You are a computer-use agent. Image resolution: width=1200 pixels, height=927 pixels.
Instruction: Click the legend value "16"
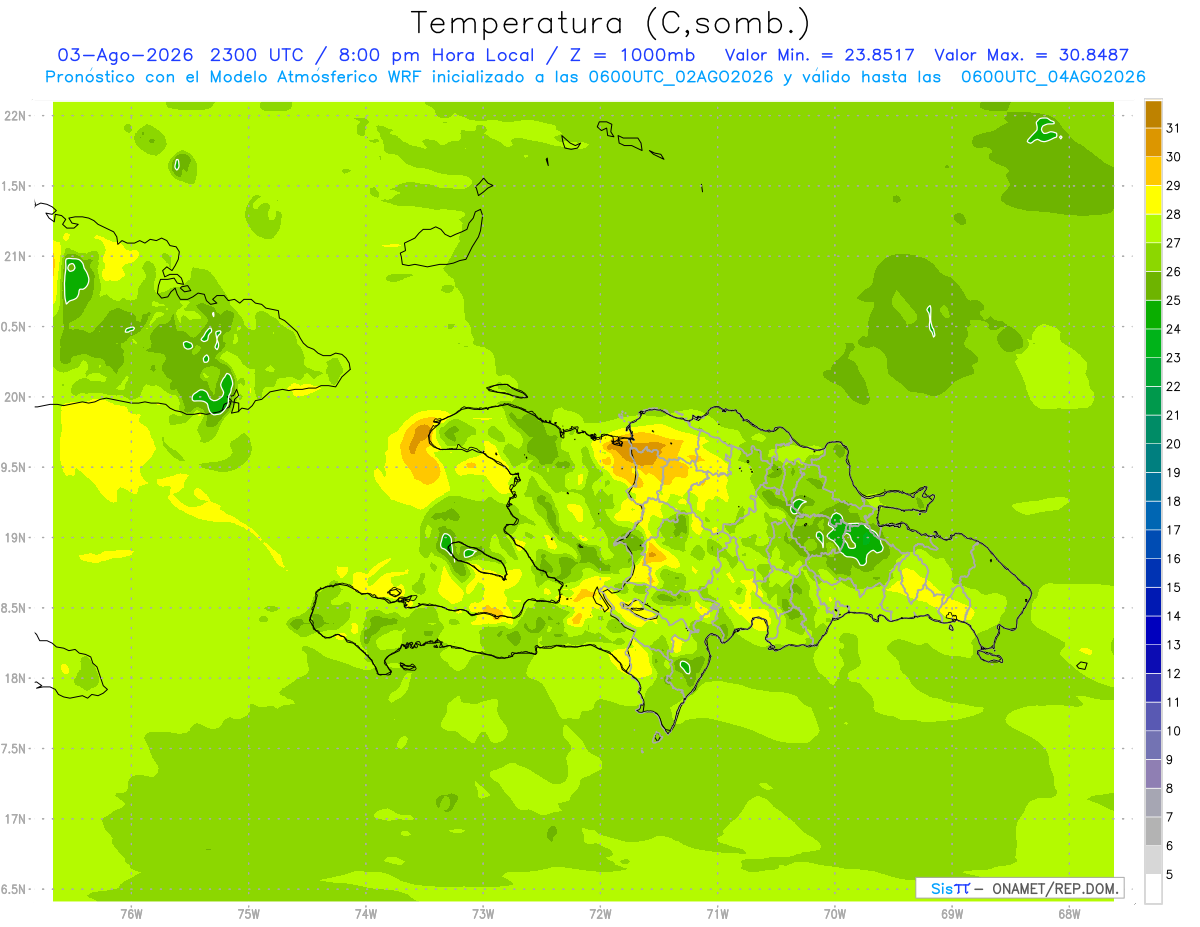point(1174,559)
